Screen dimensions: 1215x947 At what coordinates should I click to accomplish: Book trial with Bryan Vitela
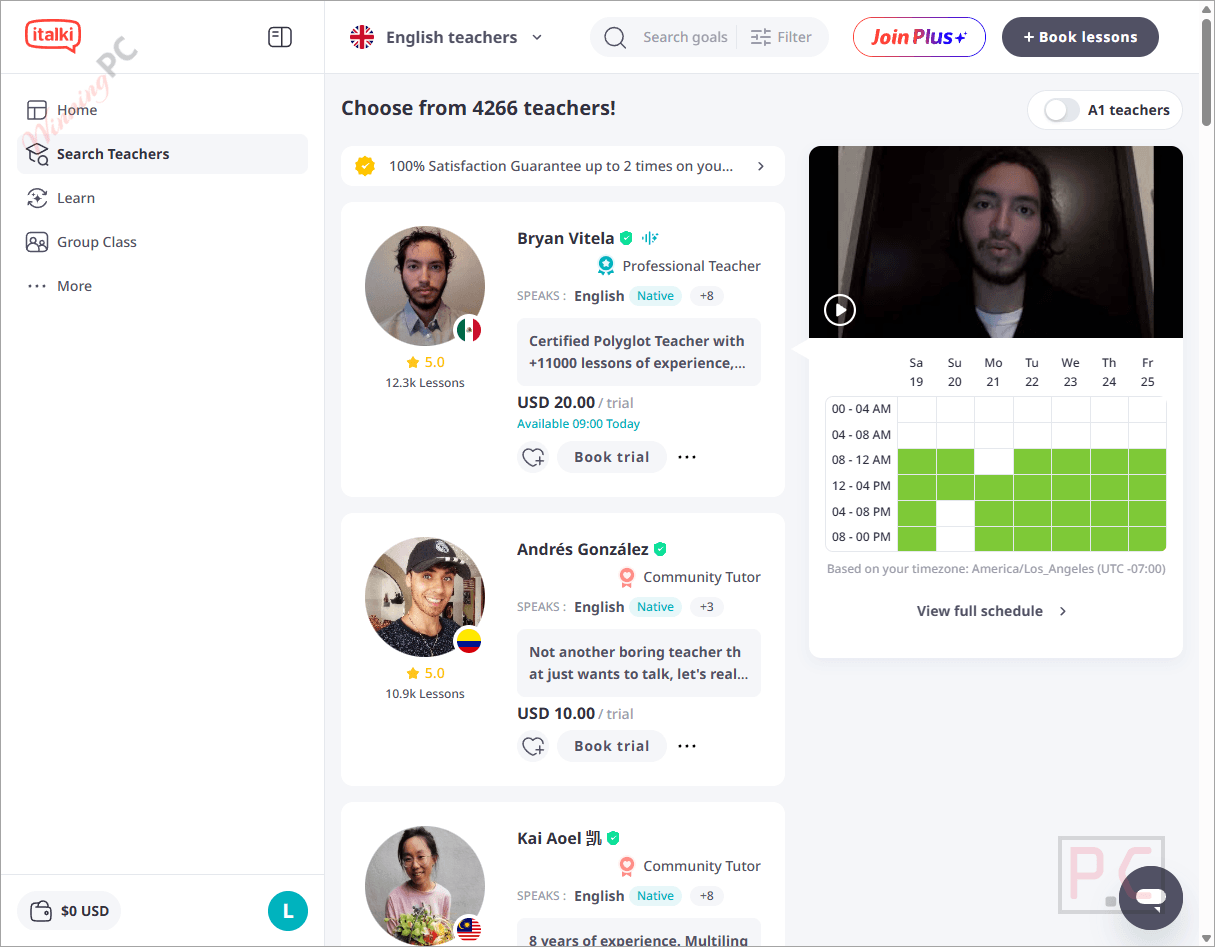612,457
